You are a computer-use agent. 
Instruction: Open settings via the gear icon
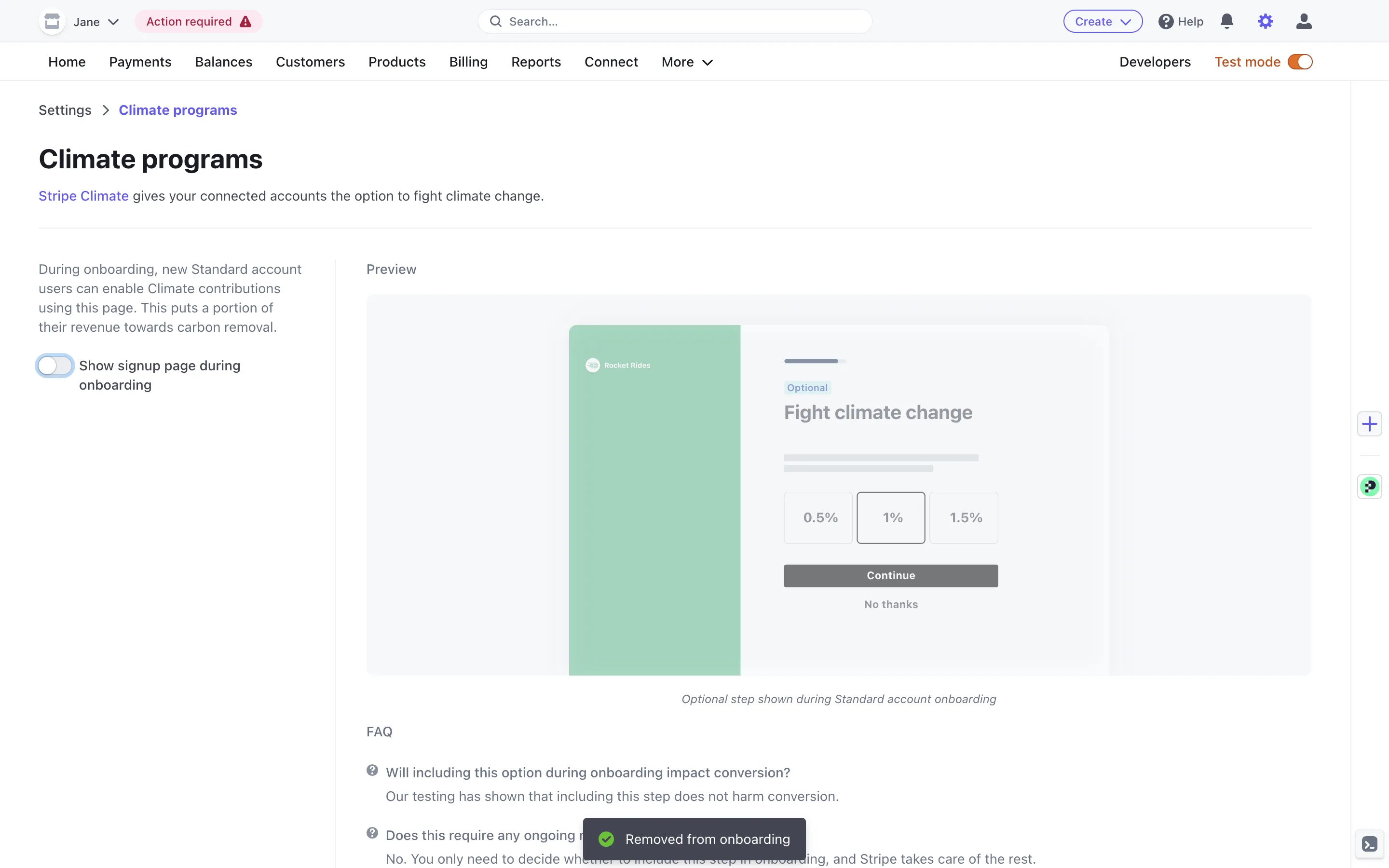(1265, 21)
